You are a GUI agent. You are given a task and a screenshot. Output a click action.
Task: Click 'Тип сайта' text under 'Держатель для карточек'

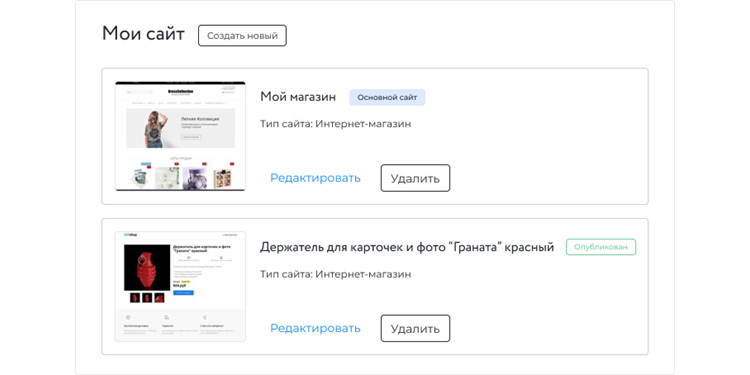335,275
